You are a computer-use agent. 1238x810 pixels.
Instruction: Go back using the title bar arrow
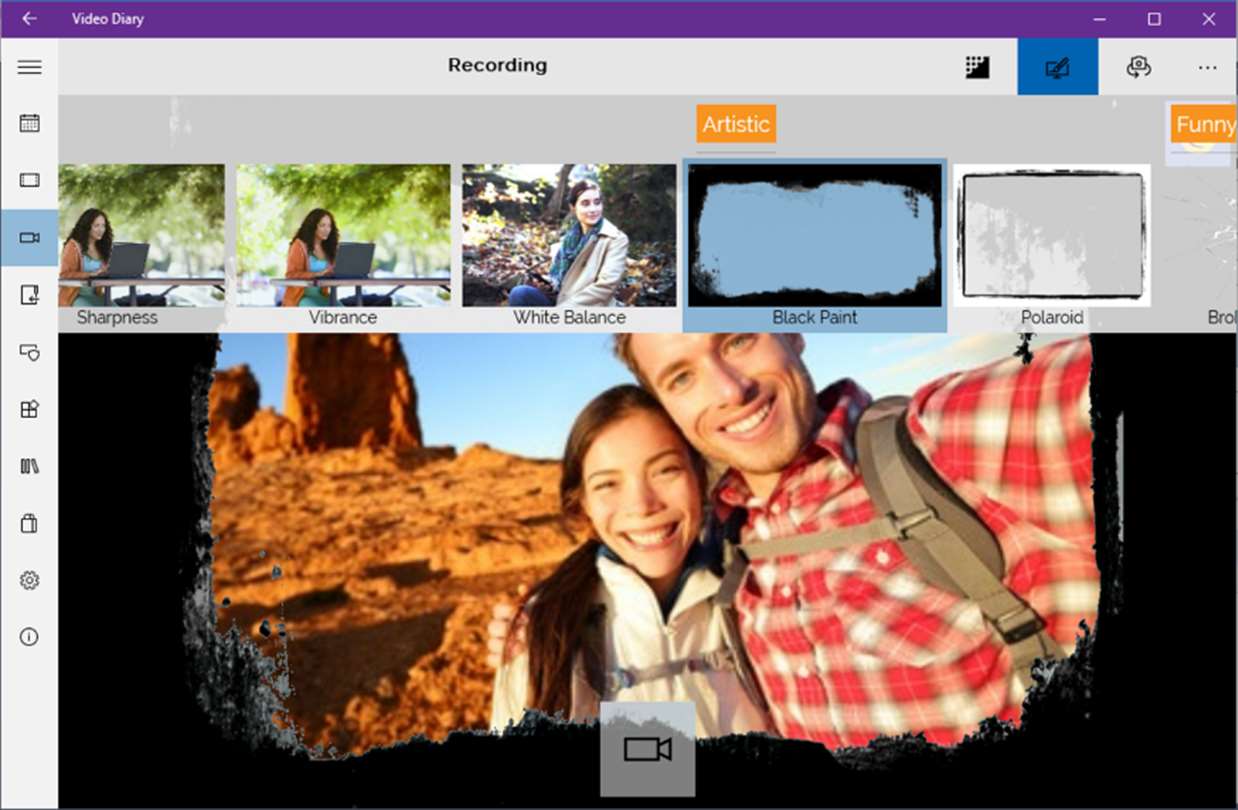[x=29, y=19]
